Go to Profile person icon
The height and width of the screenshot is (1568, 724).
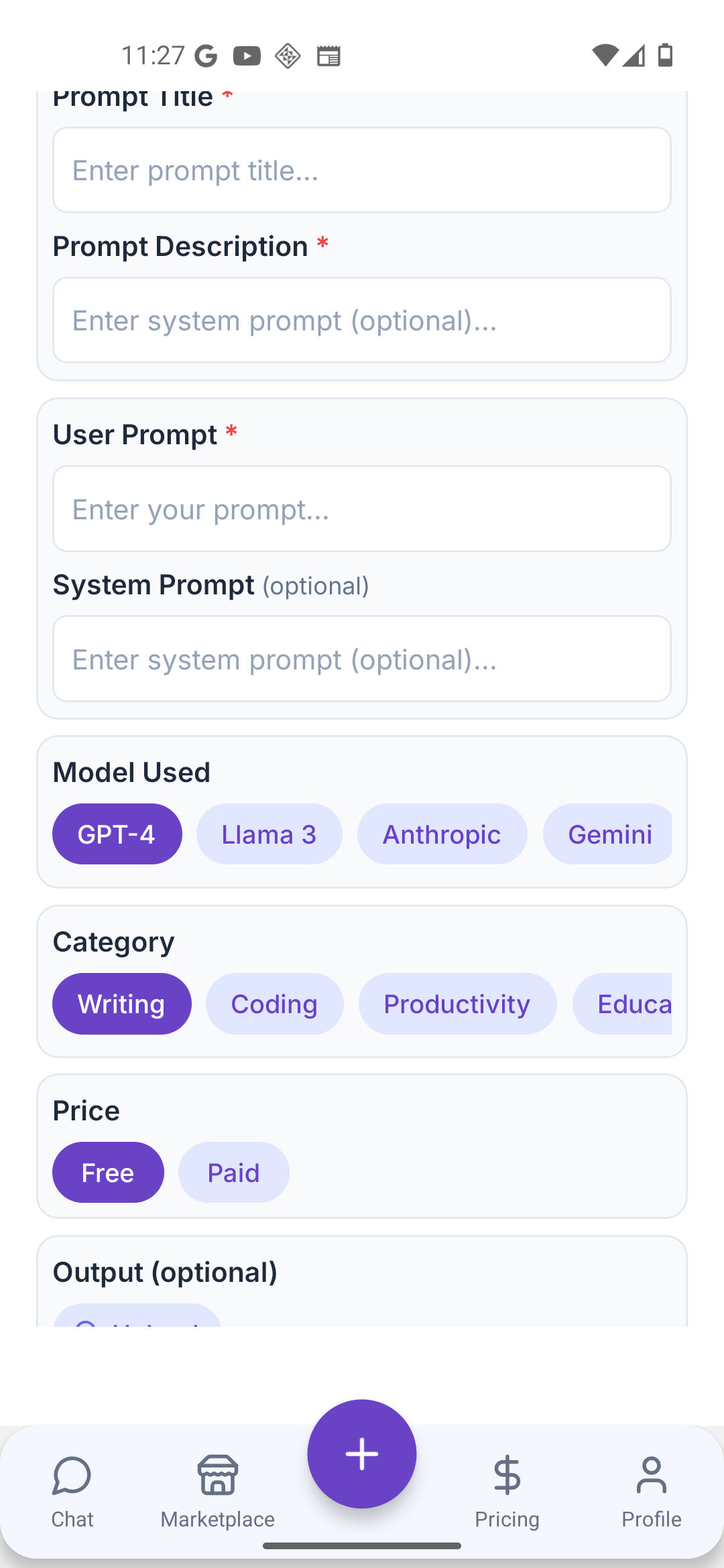[651, 1476]
